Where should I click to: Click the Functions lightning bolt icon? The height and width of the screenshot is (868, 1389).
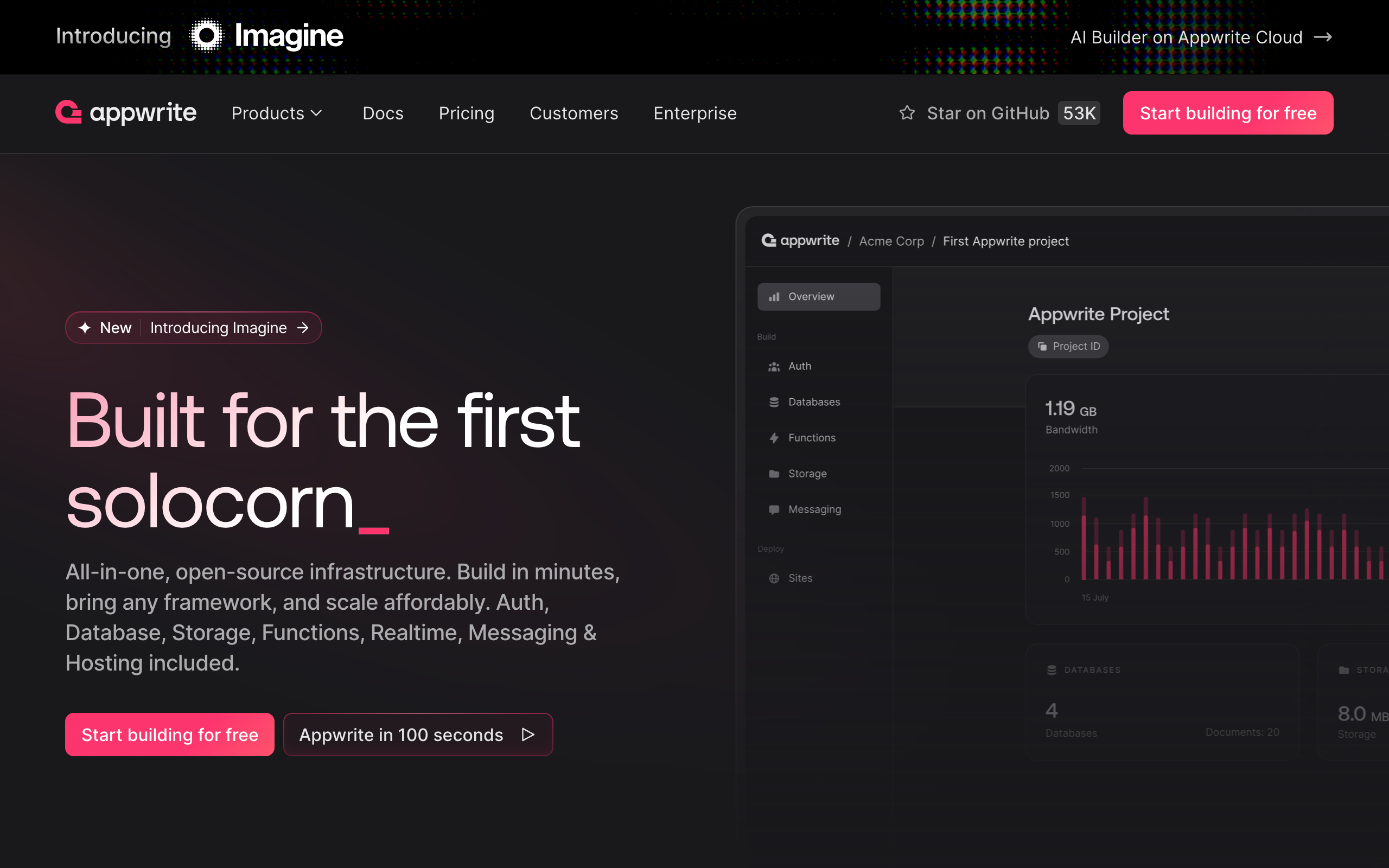pyautogui.click(x=774, y=437)
